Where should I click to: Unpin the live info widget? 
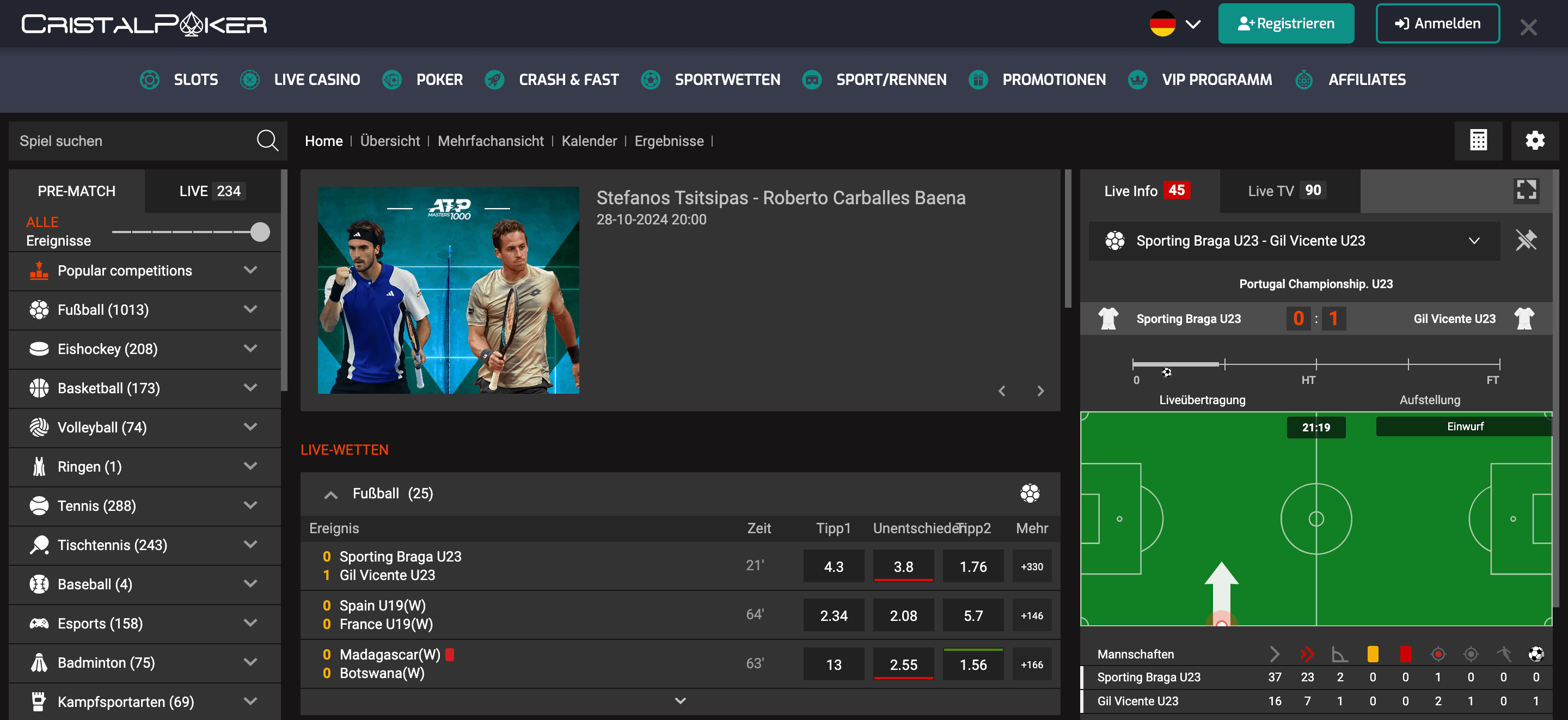(1526, 241)
